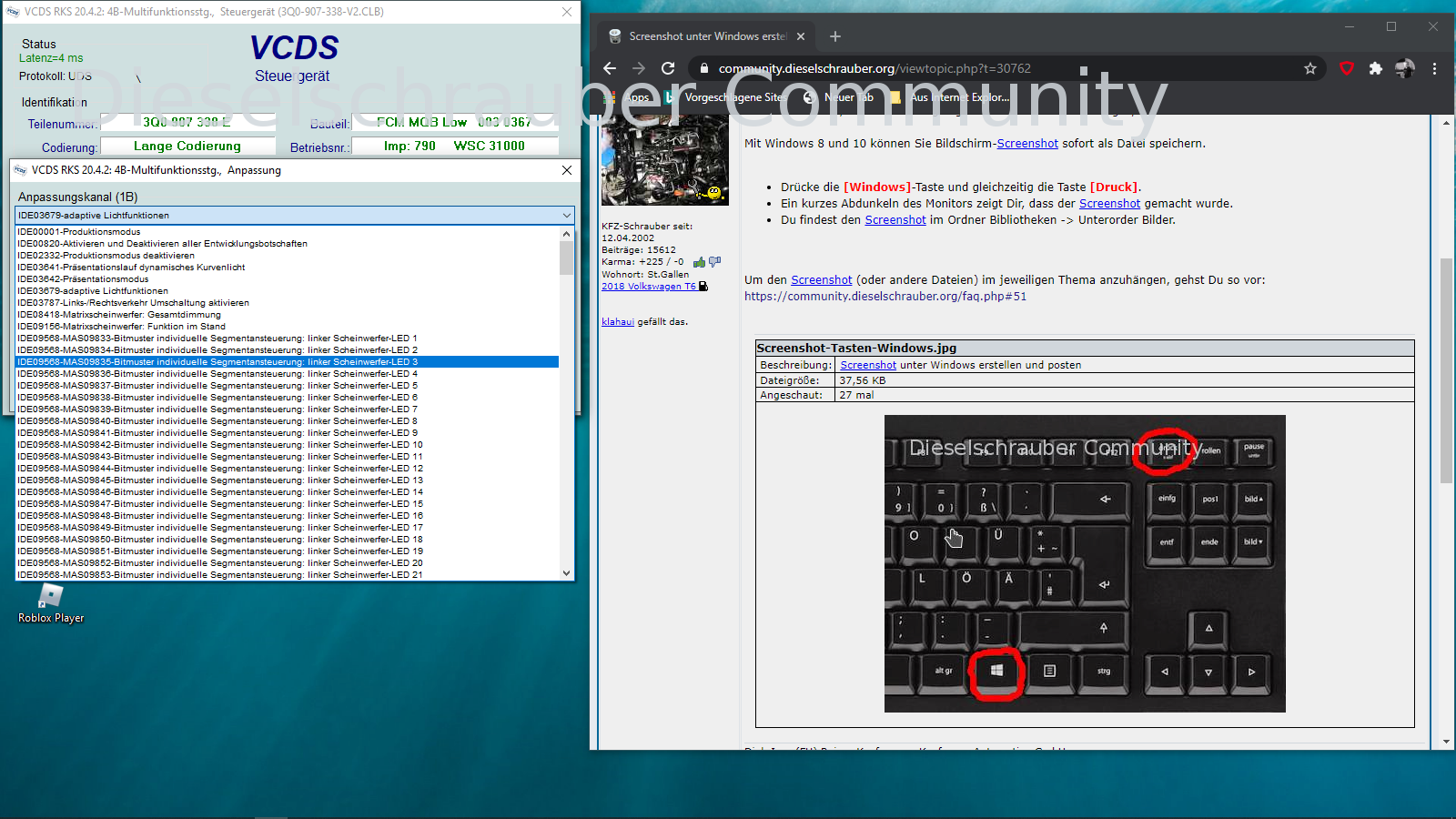
Task: Click Screenshot-Tasten-Windows.jpg attachment title
Action: 857,348
